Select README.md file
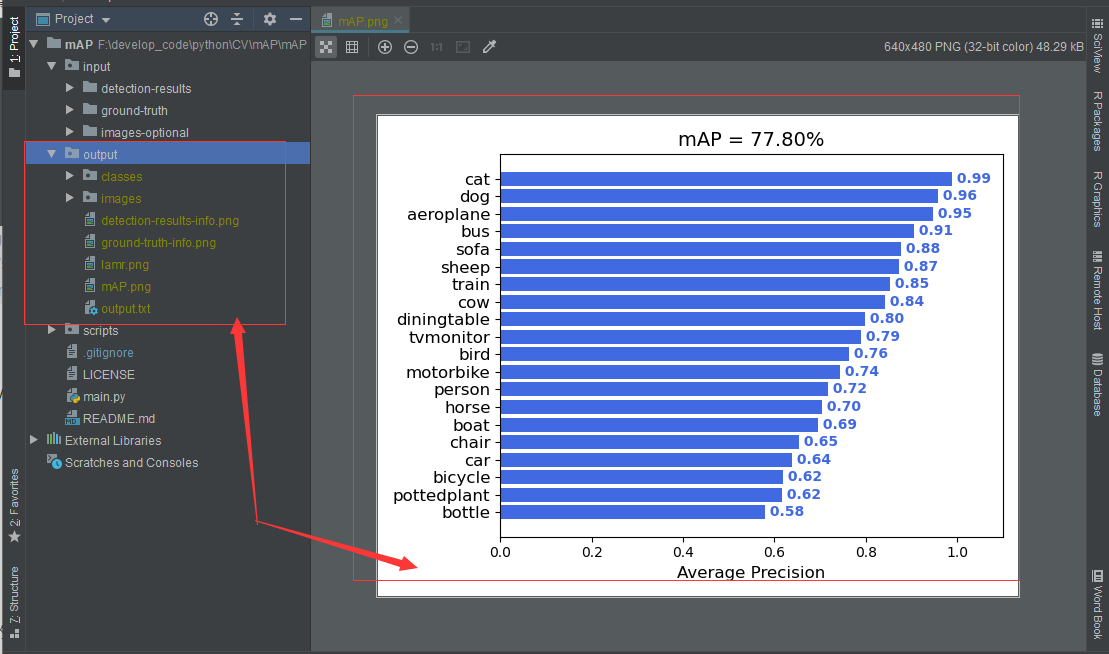 [119, 419]
